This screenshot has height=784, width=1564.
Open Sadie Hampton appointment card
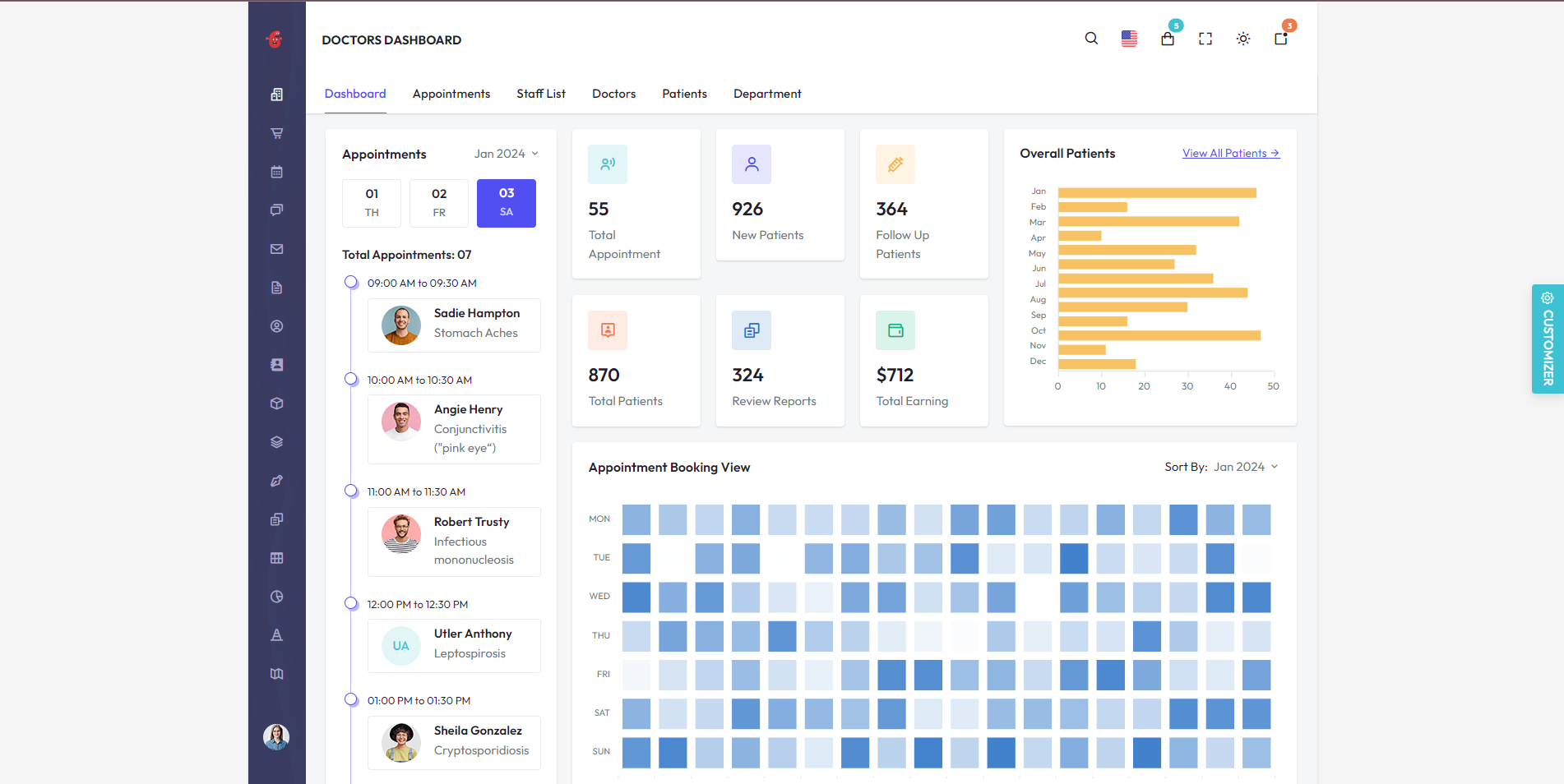(454, 325)
